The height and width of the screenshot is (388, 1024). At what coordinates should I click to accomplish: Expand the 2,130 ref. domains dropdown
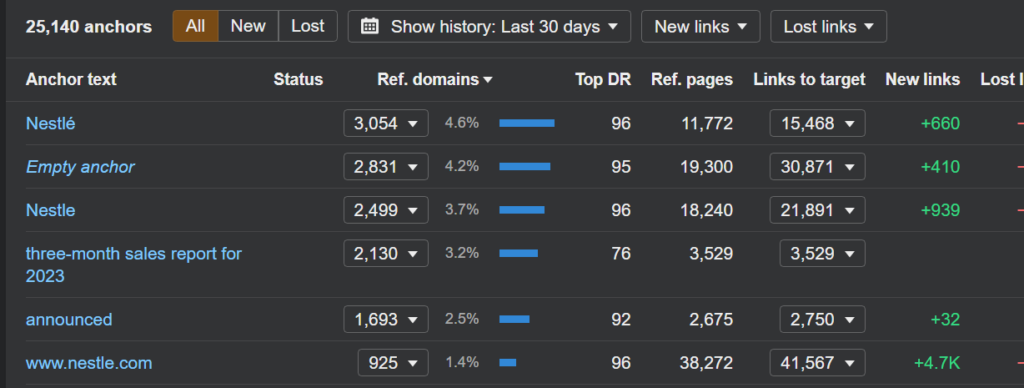click(386, 253)
